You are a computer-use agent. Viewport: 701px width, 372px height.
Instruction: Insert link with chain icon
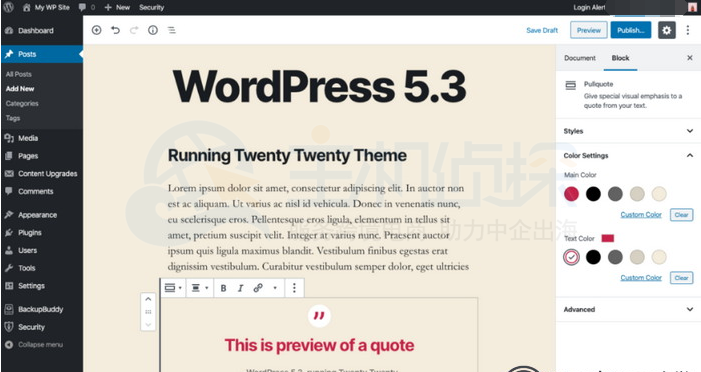tap(258, 288)
